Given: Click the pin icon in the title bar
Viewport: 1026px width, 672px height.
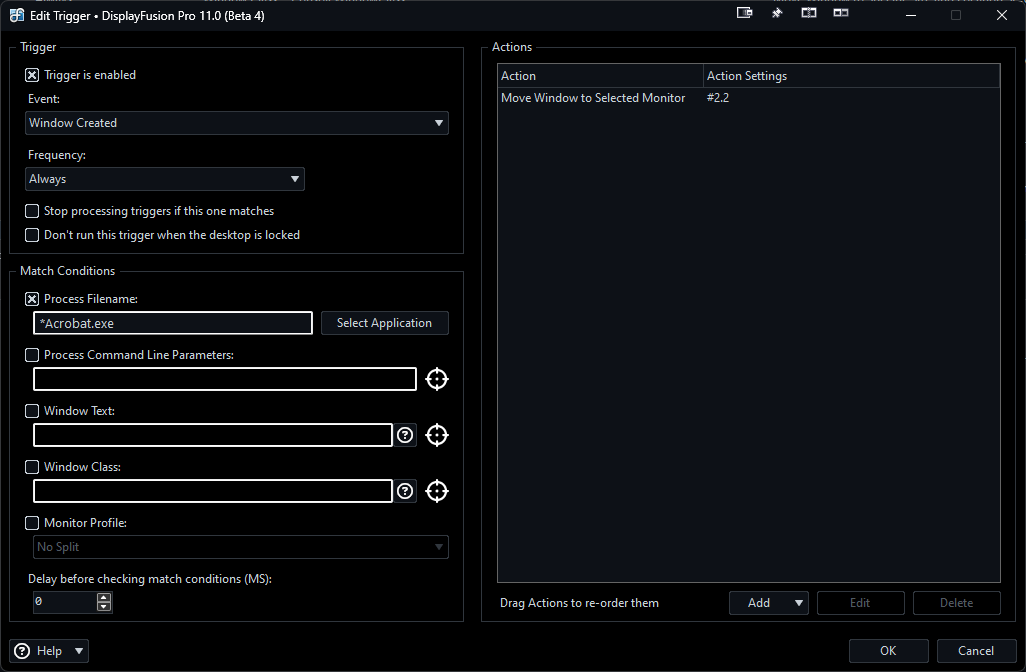Looking at the screenshot, I should [776, 13].
